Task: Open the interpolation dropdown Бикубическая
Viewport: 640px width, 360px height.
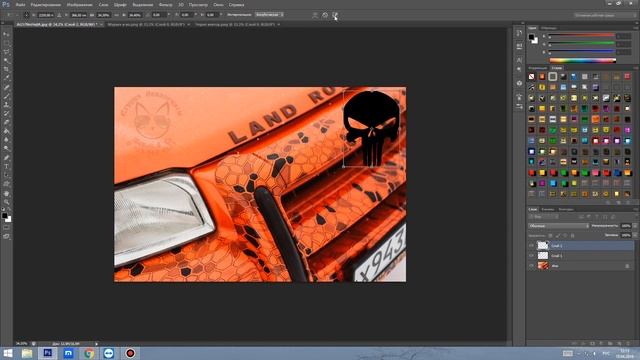Action: click(269, 14)
